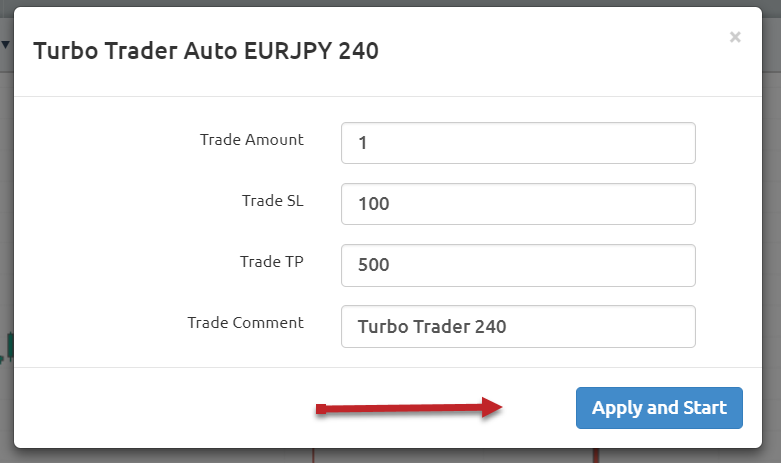Select the Trade SL field containing 100
781x463 pixels.
point(518,204)
